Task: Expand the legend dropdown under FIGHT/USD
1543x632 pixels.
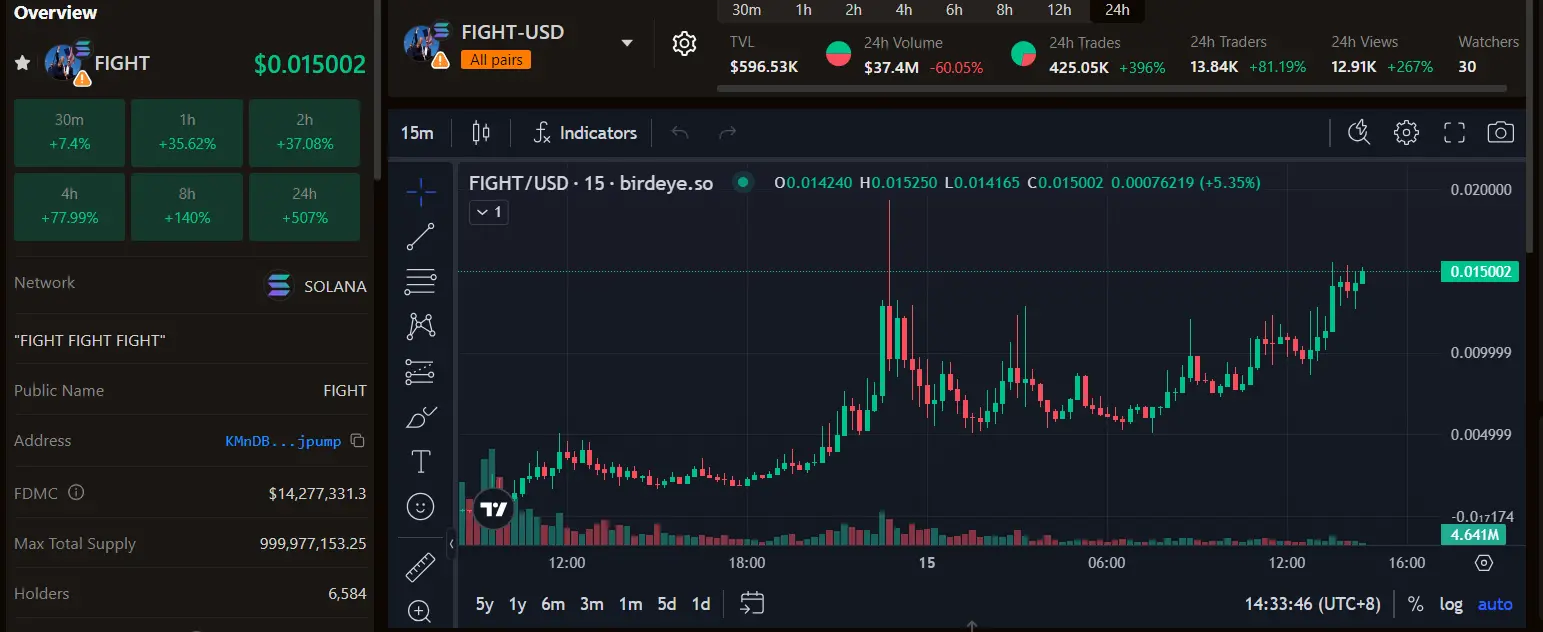Action: [488, 211]
